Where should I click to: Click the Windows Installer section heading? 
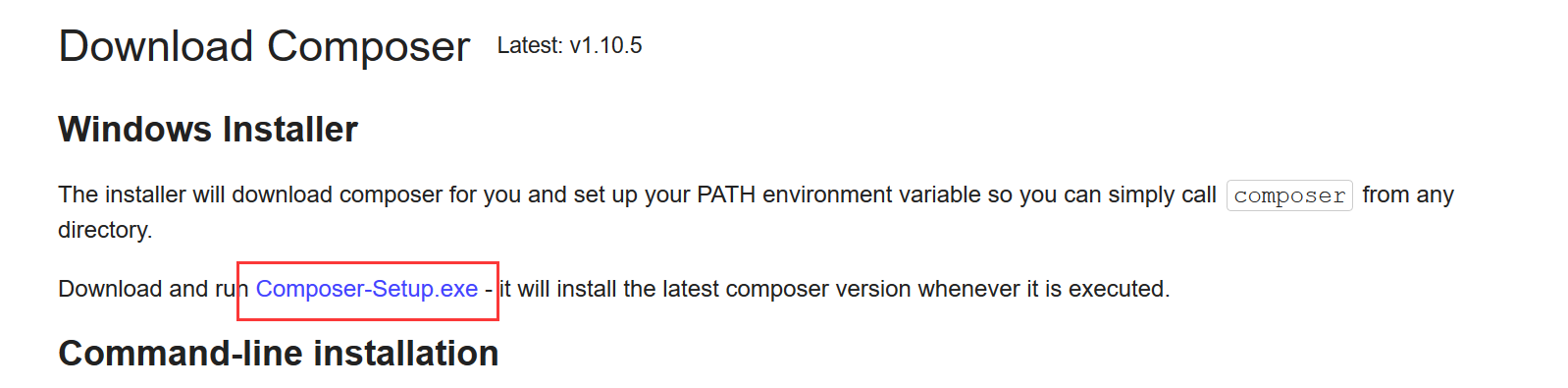coord(208,130)
